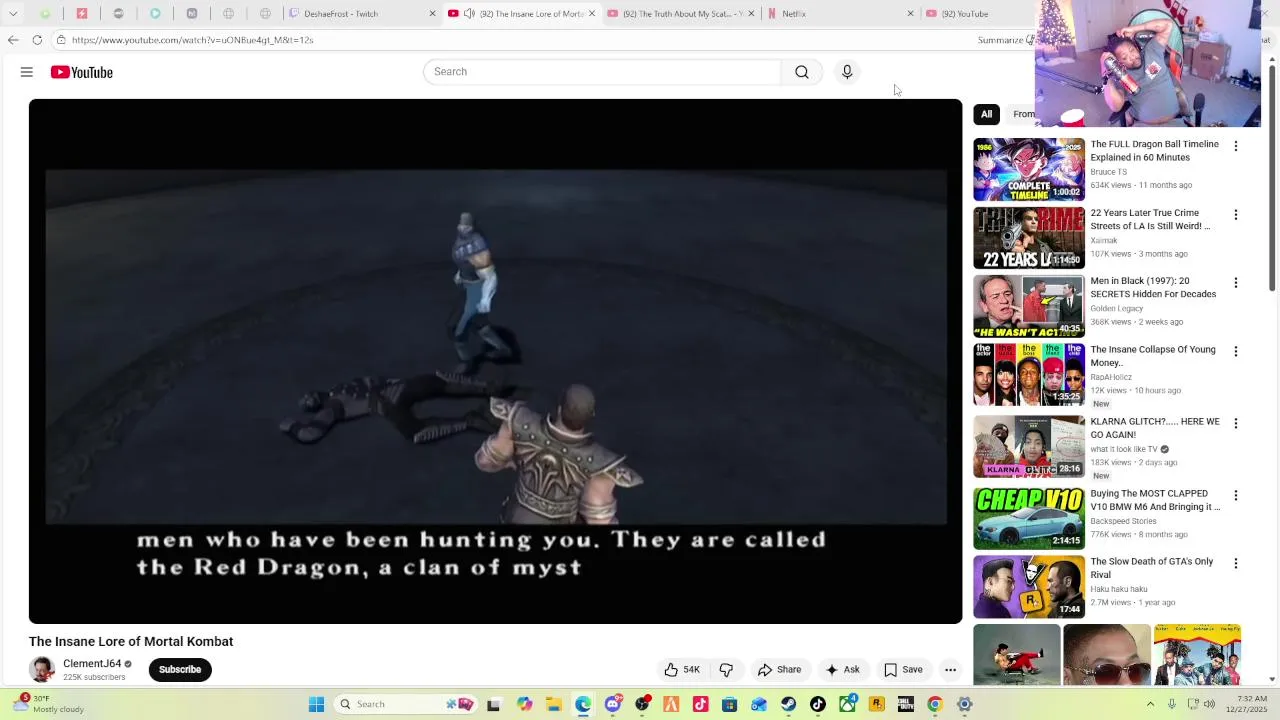
Task: Focus the browser address bar URL
Action: [193, 40]
